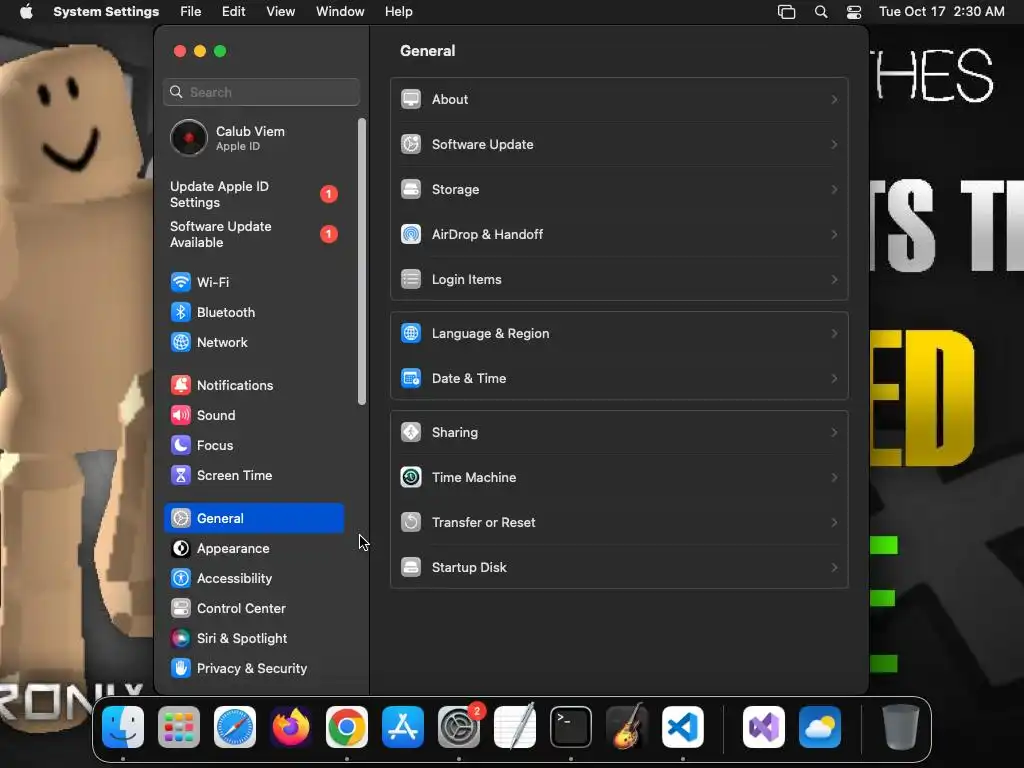The width and height of the screenshot is (1024, 768).
Task: Click the Sharing icon
Action: [411, 432]
